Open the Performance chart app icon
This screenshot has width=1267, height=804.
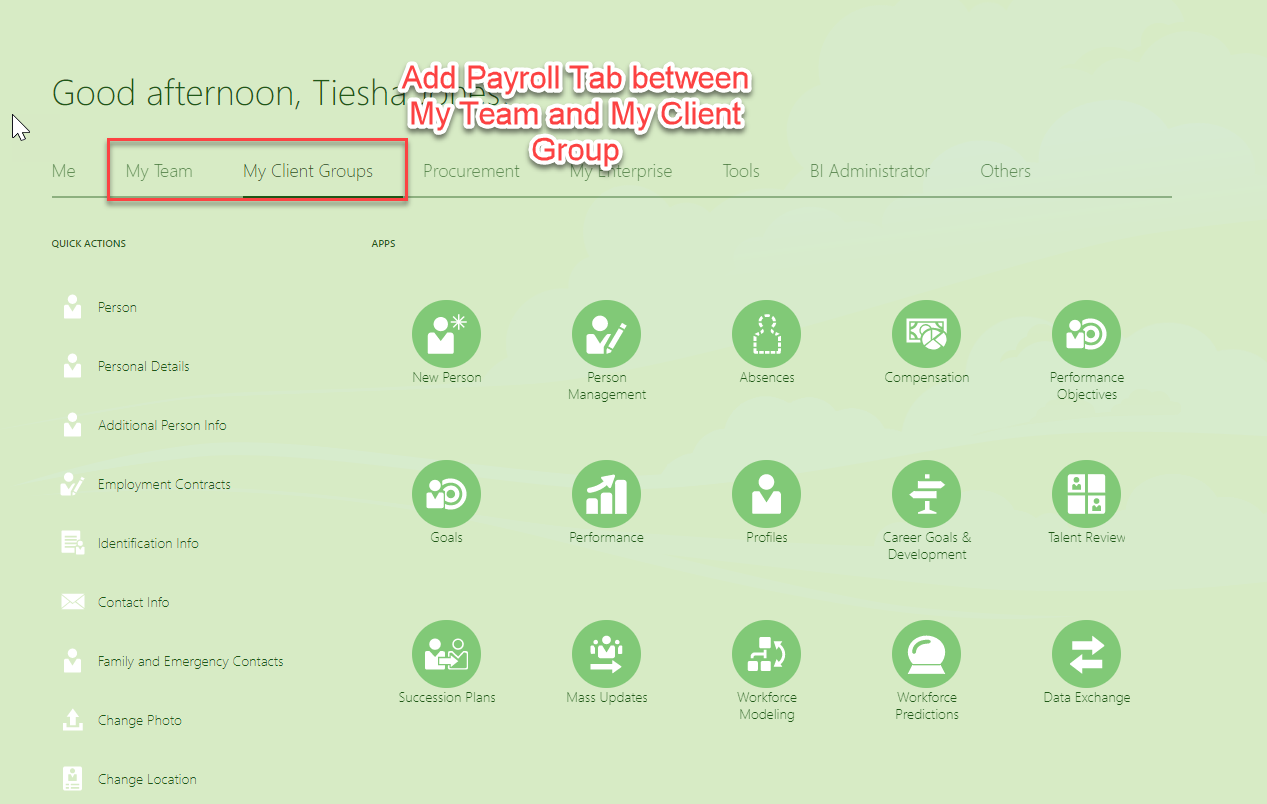pos(606,494)
